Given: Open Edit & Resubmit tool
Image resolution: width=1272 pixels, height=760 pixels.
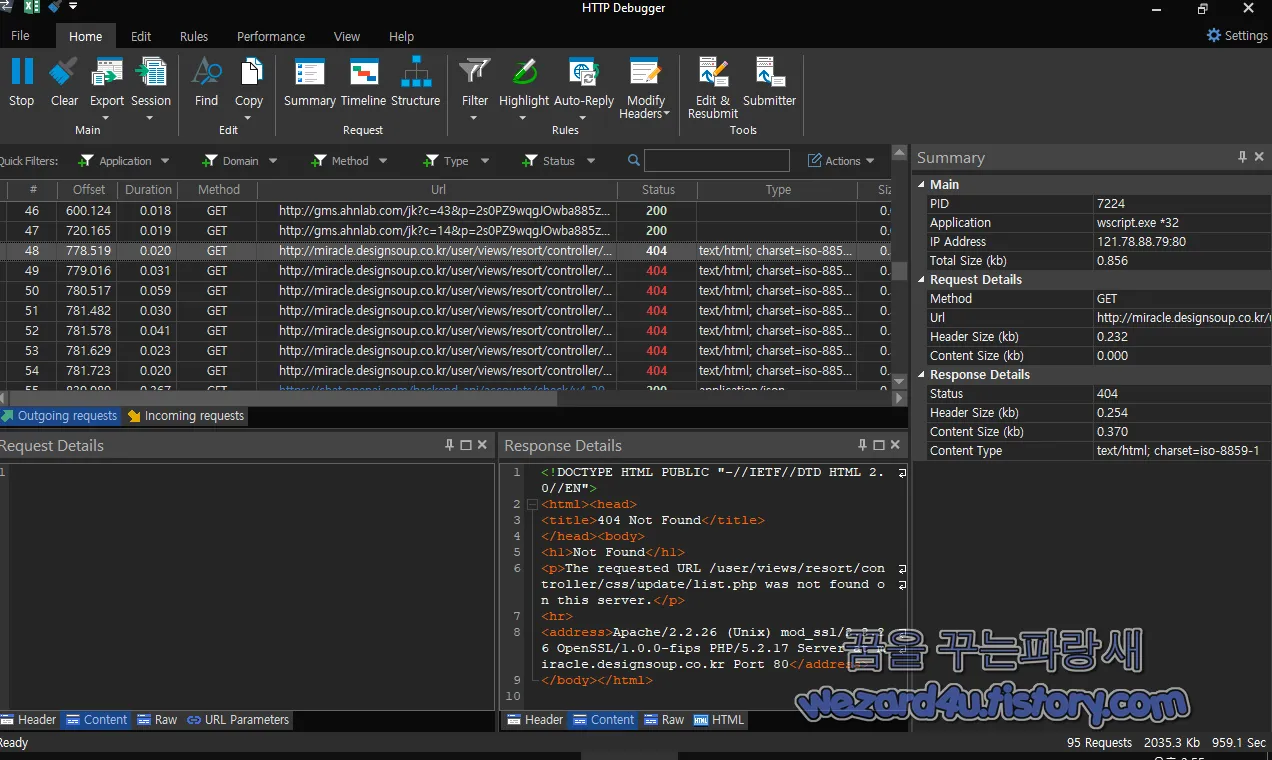Looking at the screenshot, I should pos(712,87).
